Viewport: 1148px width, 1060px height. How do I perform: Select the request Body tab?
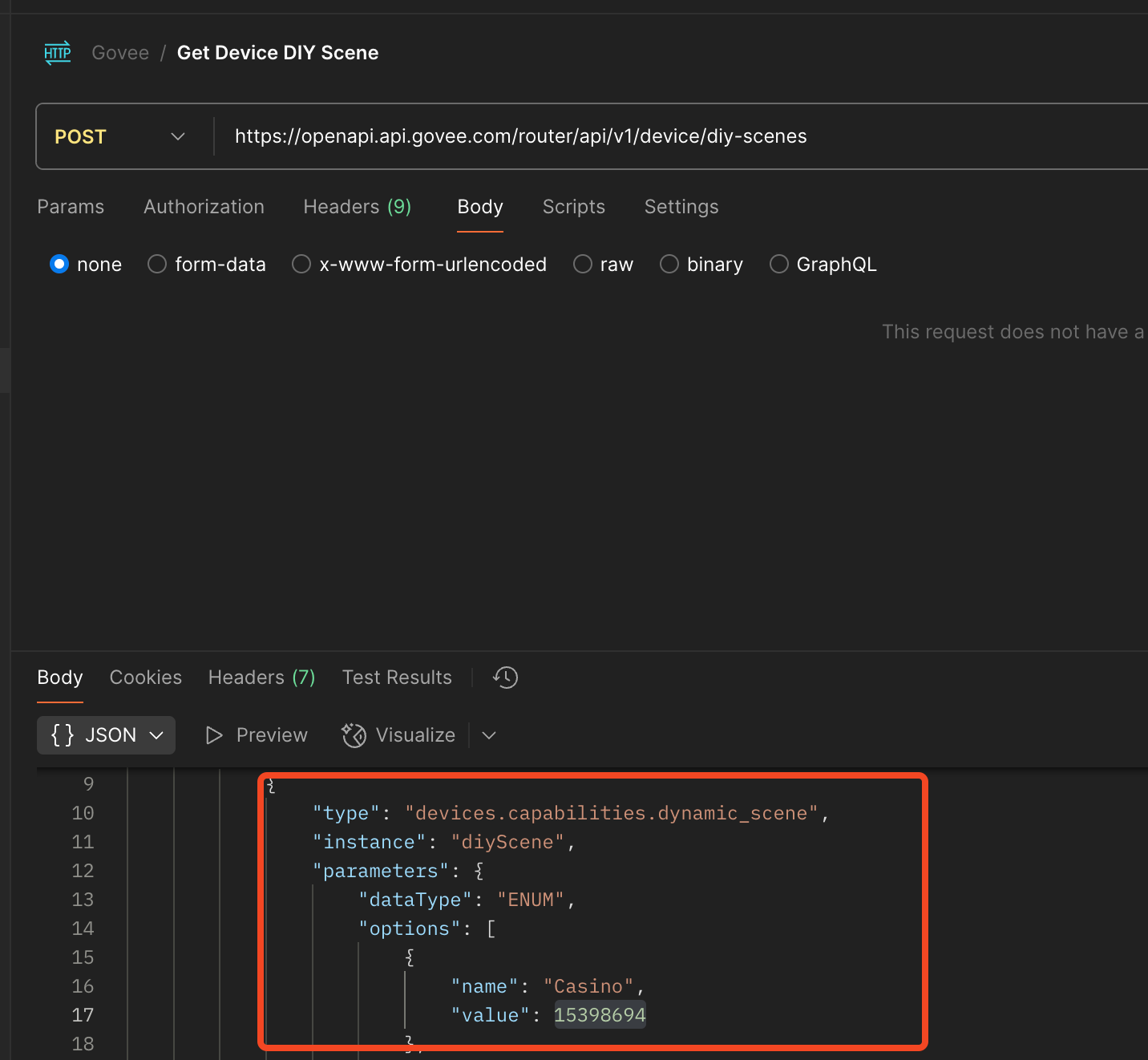[480, 207]
